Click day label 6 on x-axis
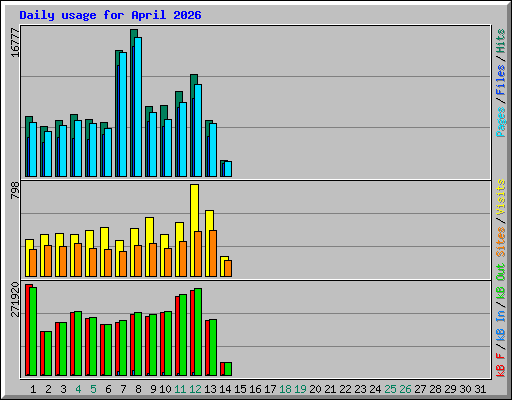Viewport: 512px width, 400px height. coord(108,389)
